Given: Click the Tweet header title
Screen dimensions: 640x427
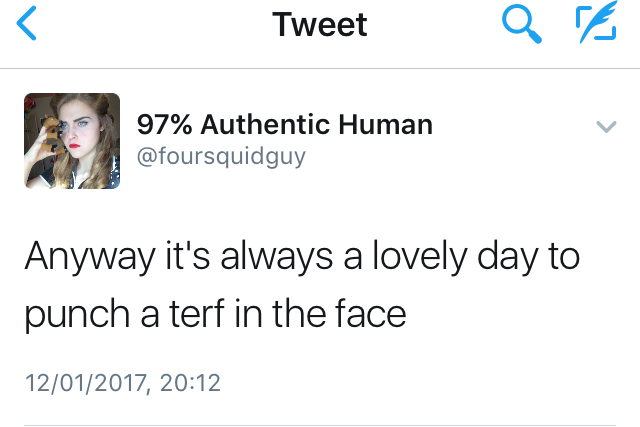Looking at the screenshot, I should click(x=320, y=25).
